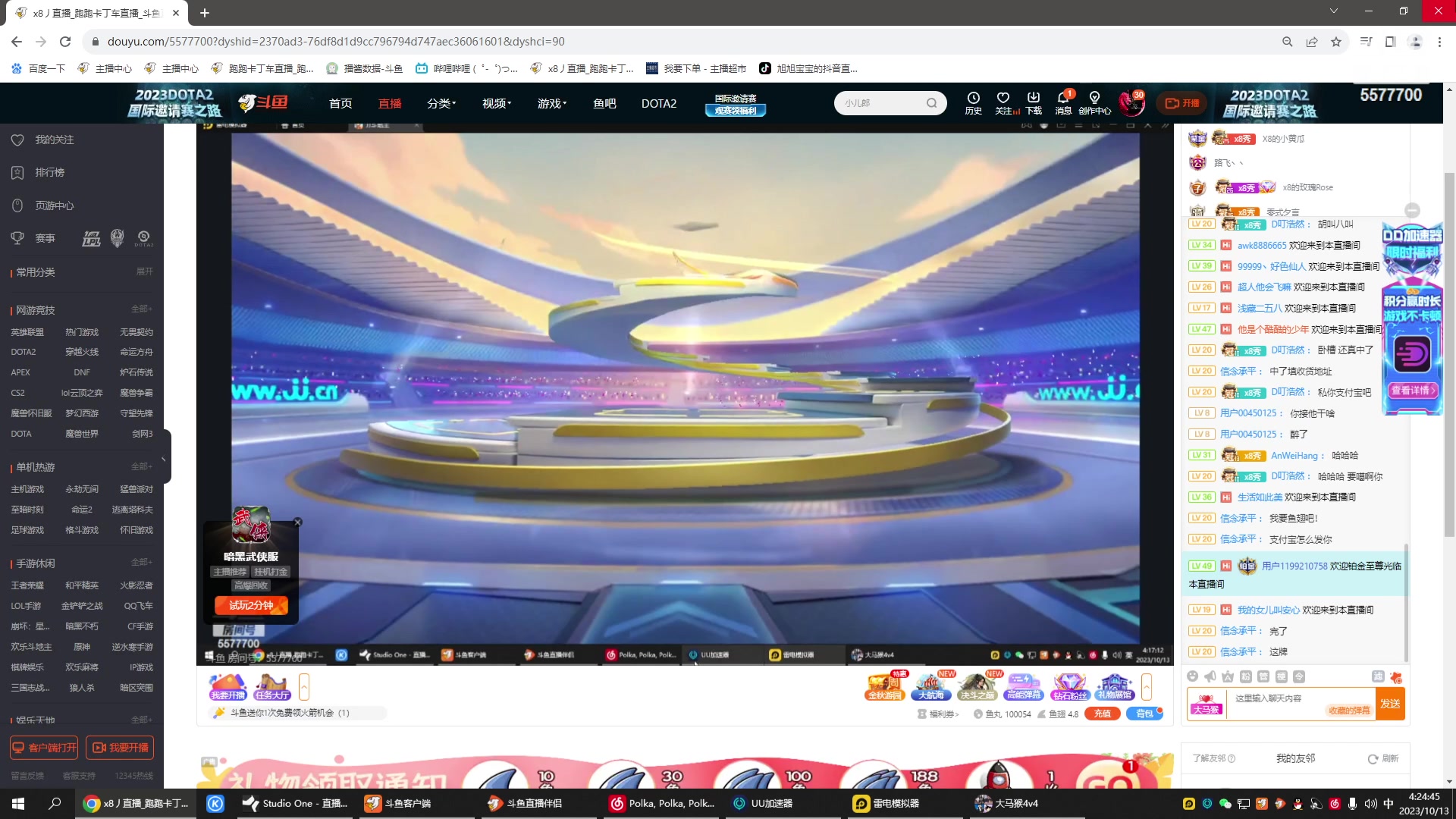
Task: Open the user avatar profile
Action: pos(1131,102)
